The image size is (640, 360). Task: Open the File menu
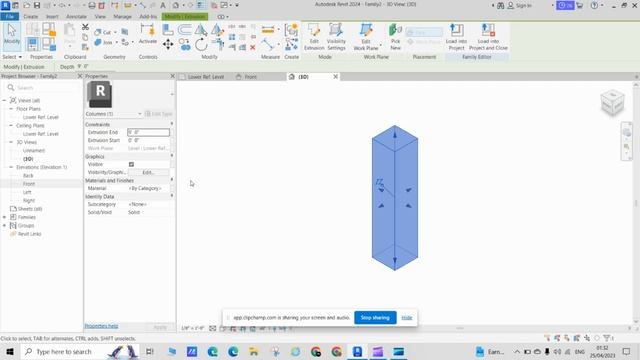pos(9,17)
